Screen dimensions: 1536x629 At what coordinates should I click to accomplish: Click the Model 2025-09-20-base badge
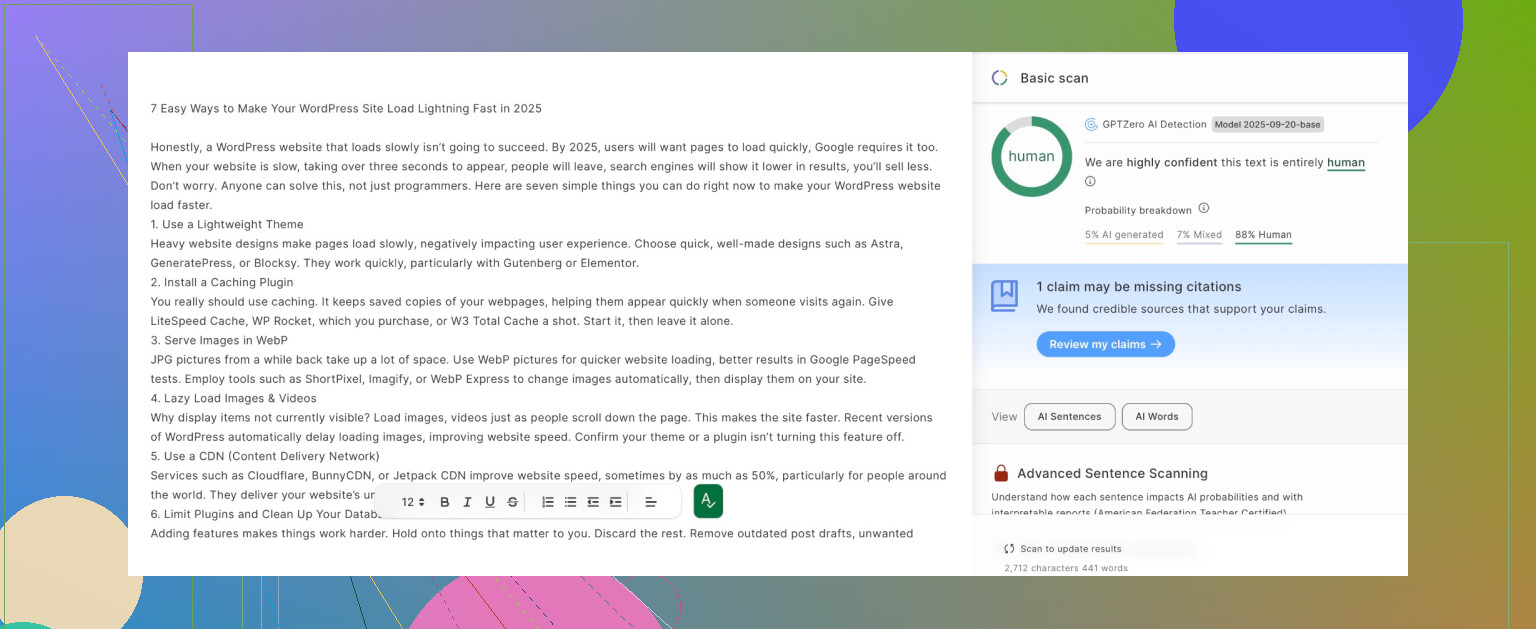pos(1267,125)
